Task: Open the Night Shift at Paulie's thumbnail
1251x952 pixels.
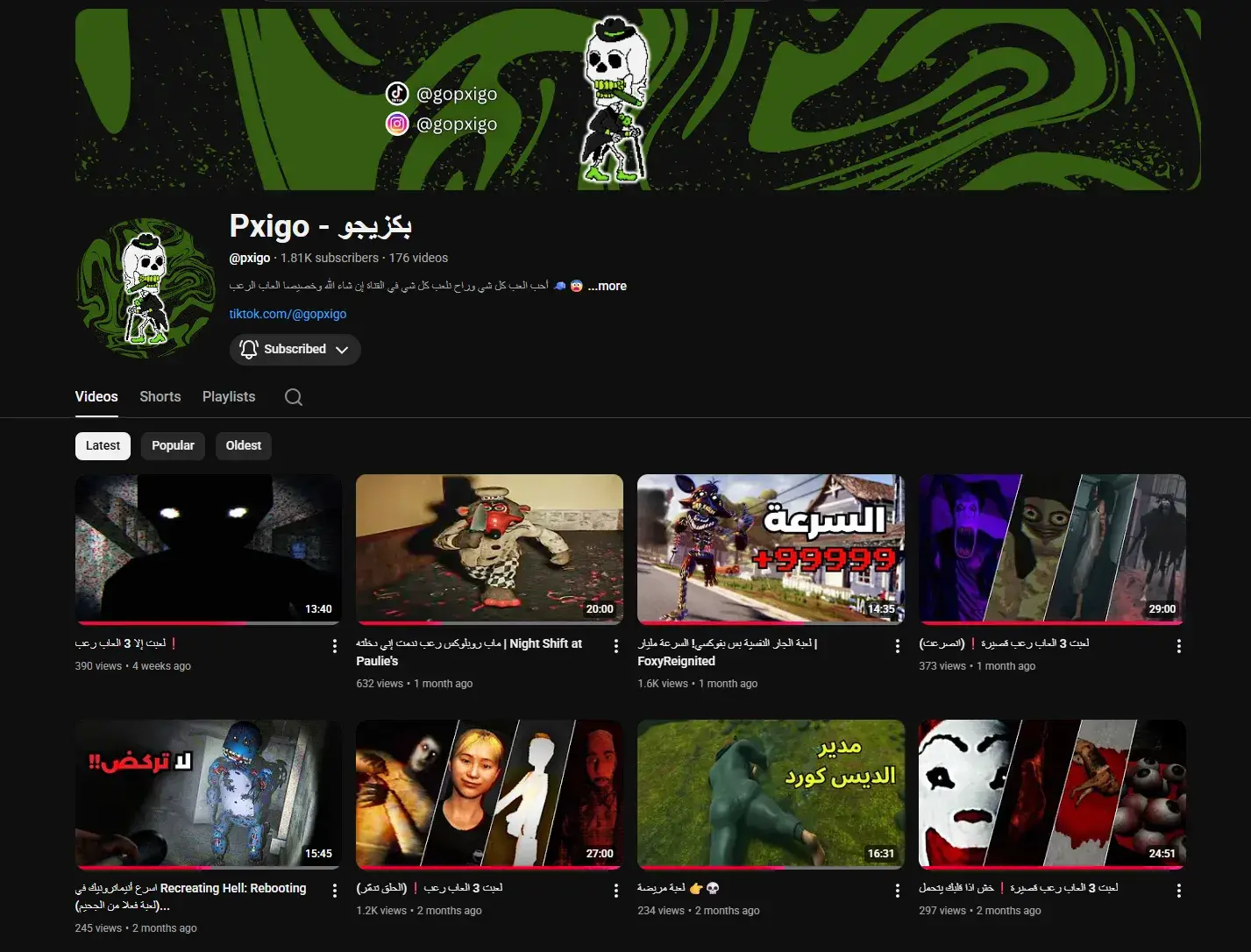Action: (488, 549)
